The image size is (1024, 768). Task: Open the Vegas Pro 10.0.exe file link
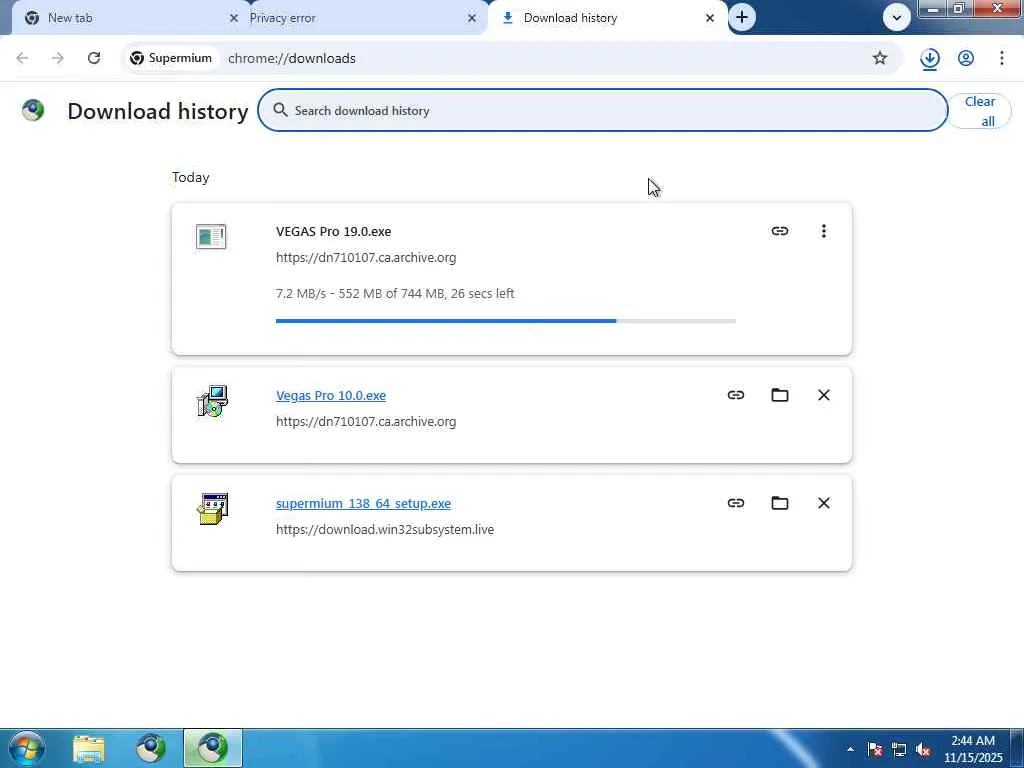pyautogui.click(x=330, y=396)
